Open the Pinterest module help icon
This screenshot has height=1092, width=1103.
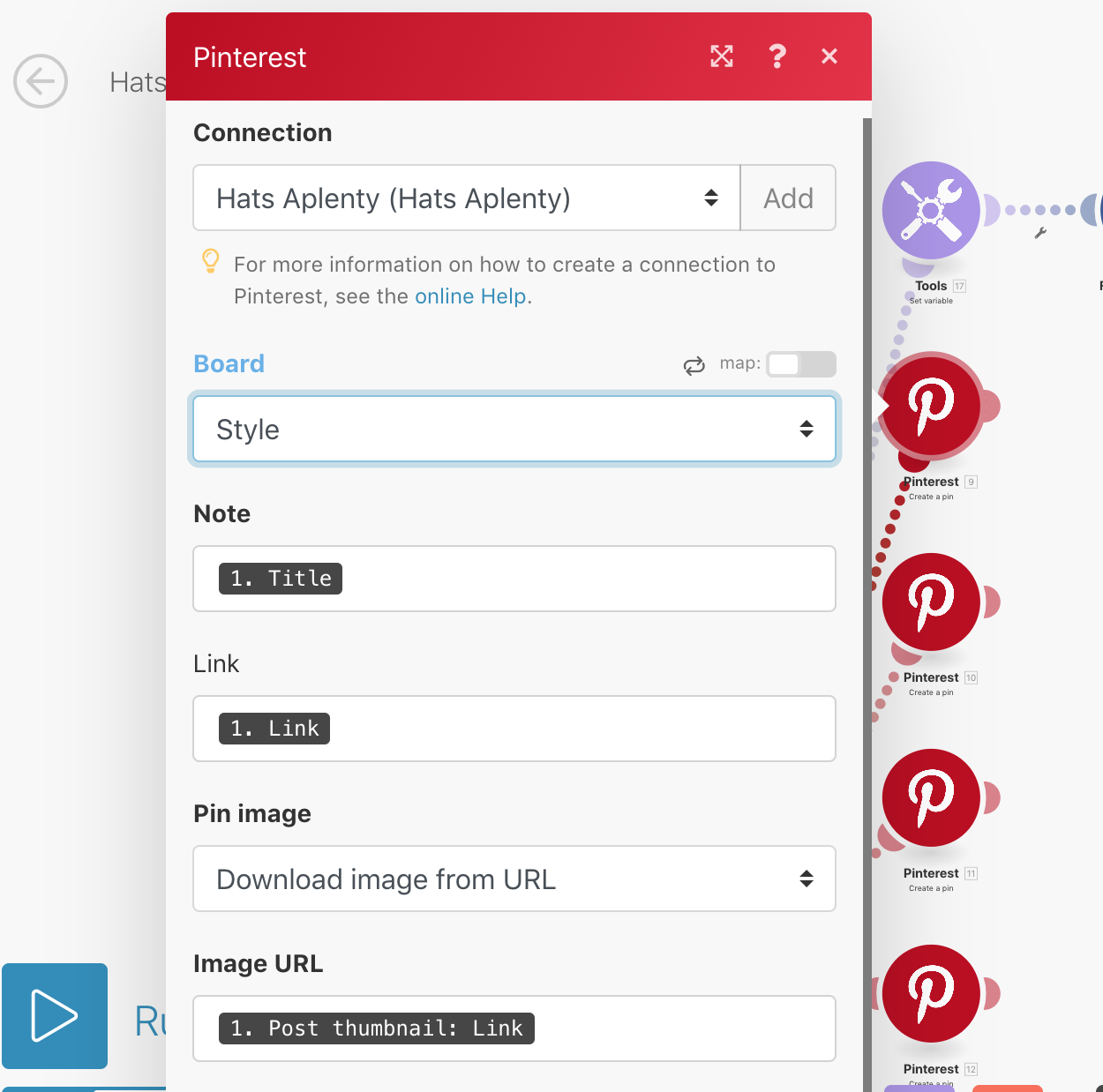777,56
